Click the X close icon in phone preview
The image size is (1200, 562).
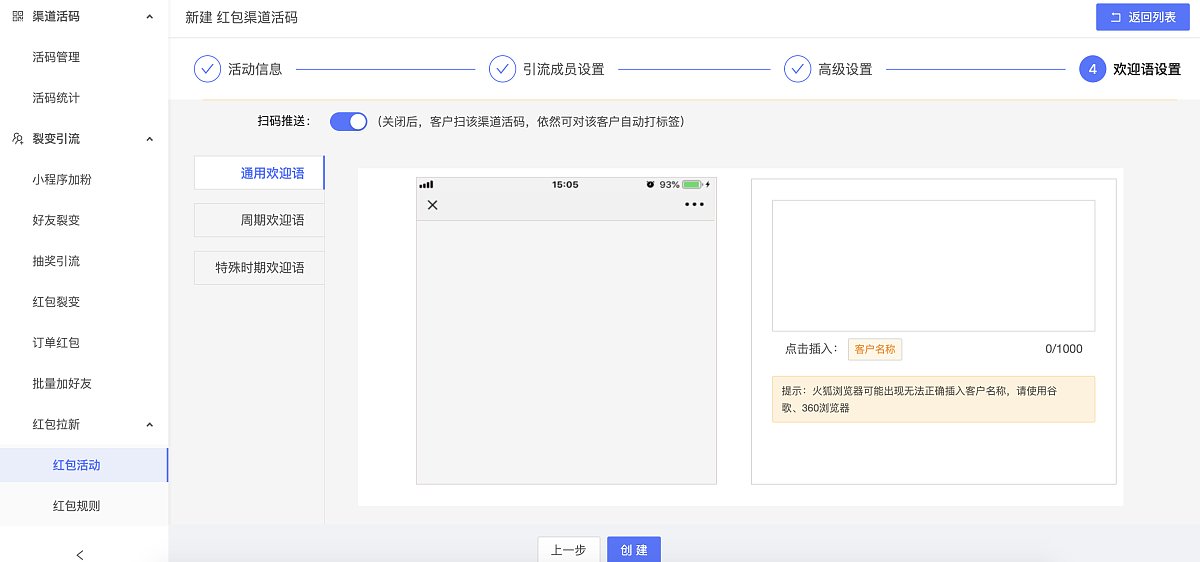[432, 205]
